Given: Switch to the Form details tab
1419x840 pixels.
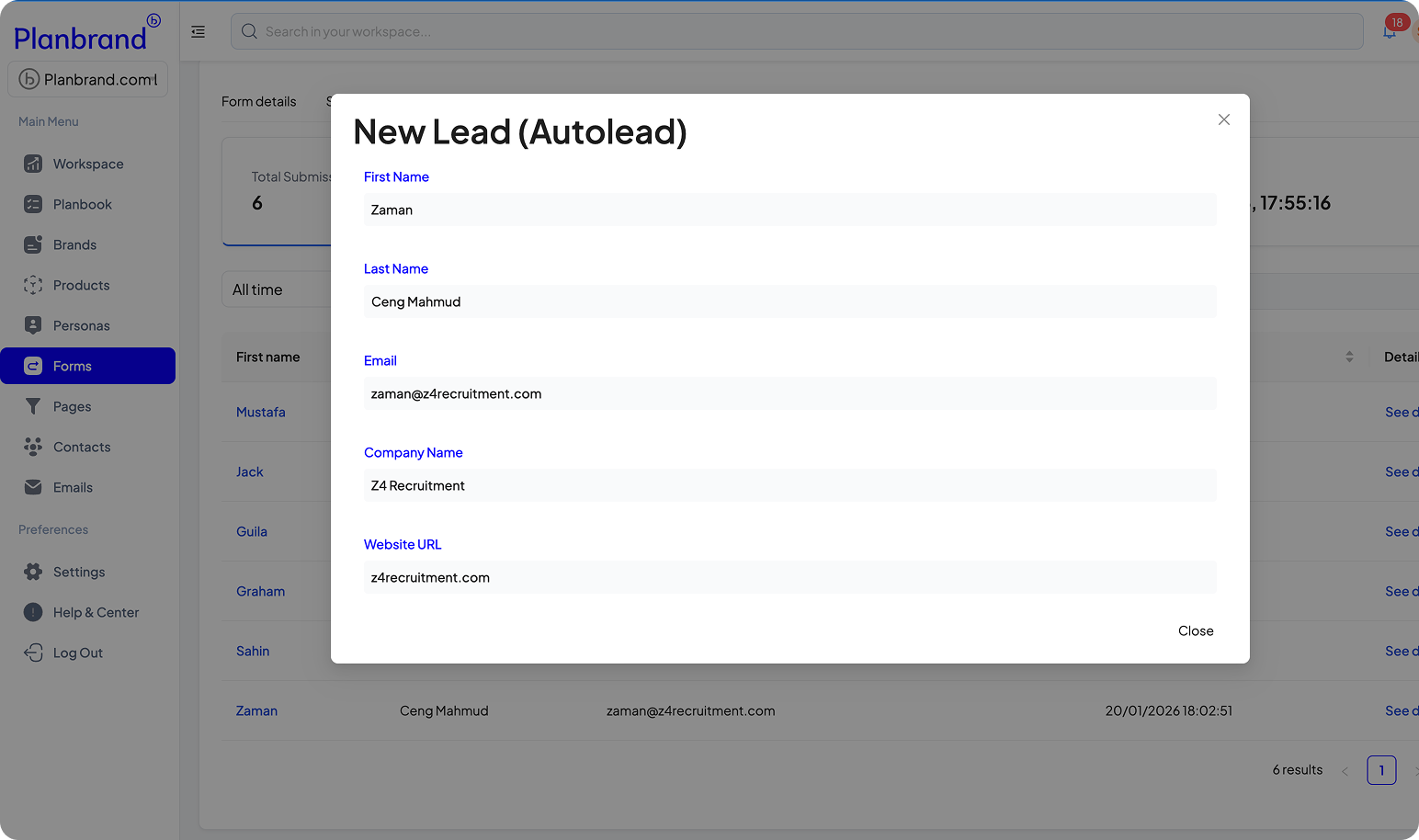Looking at the screenshot, I should tap(259, 101).
